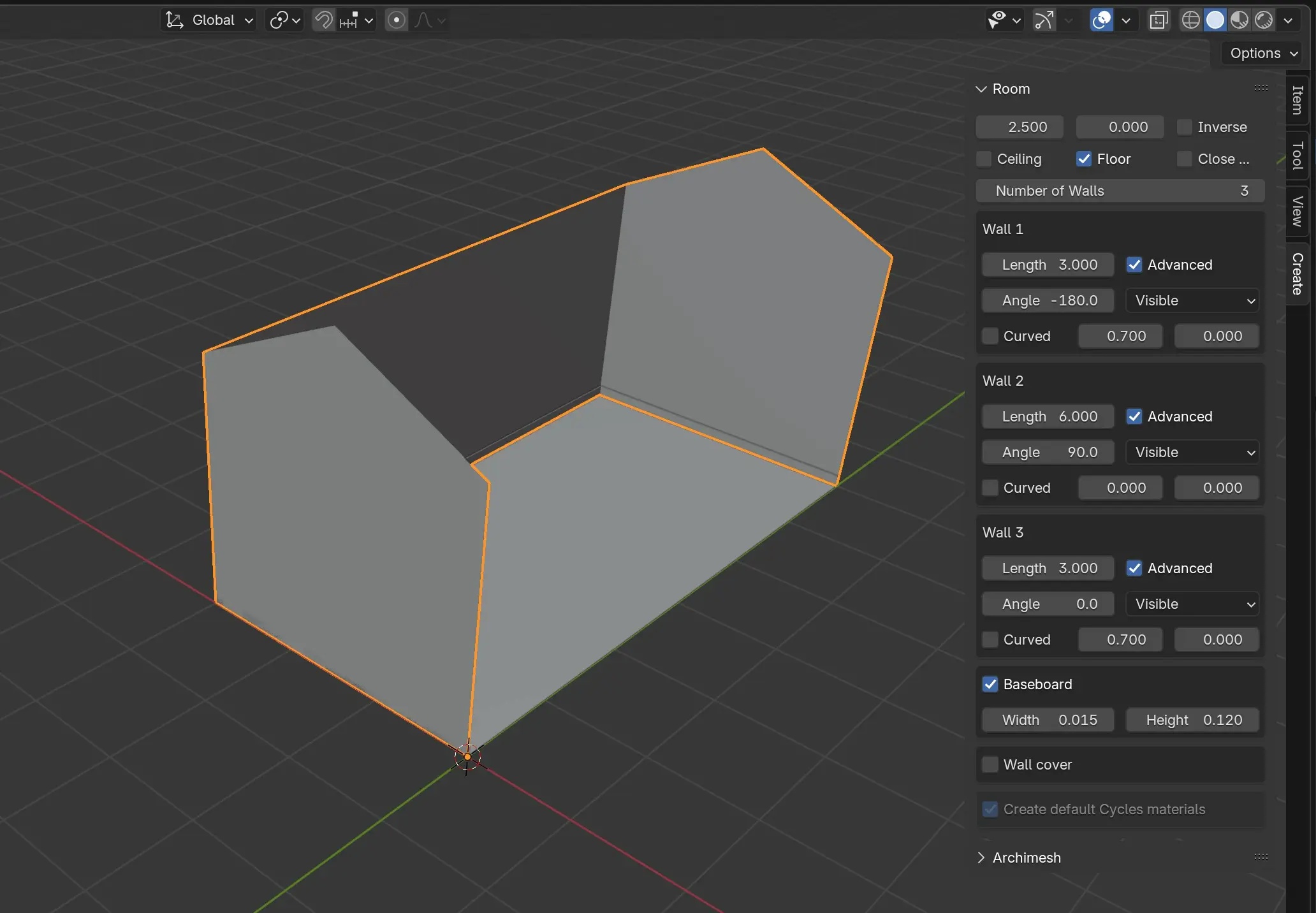The width and height of the screenshot is (1316, 913).
Task: Disable the Baseboard checkbox
Action: coord(990,684)
